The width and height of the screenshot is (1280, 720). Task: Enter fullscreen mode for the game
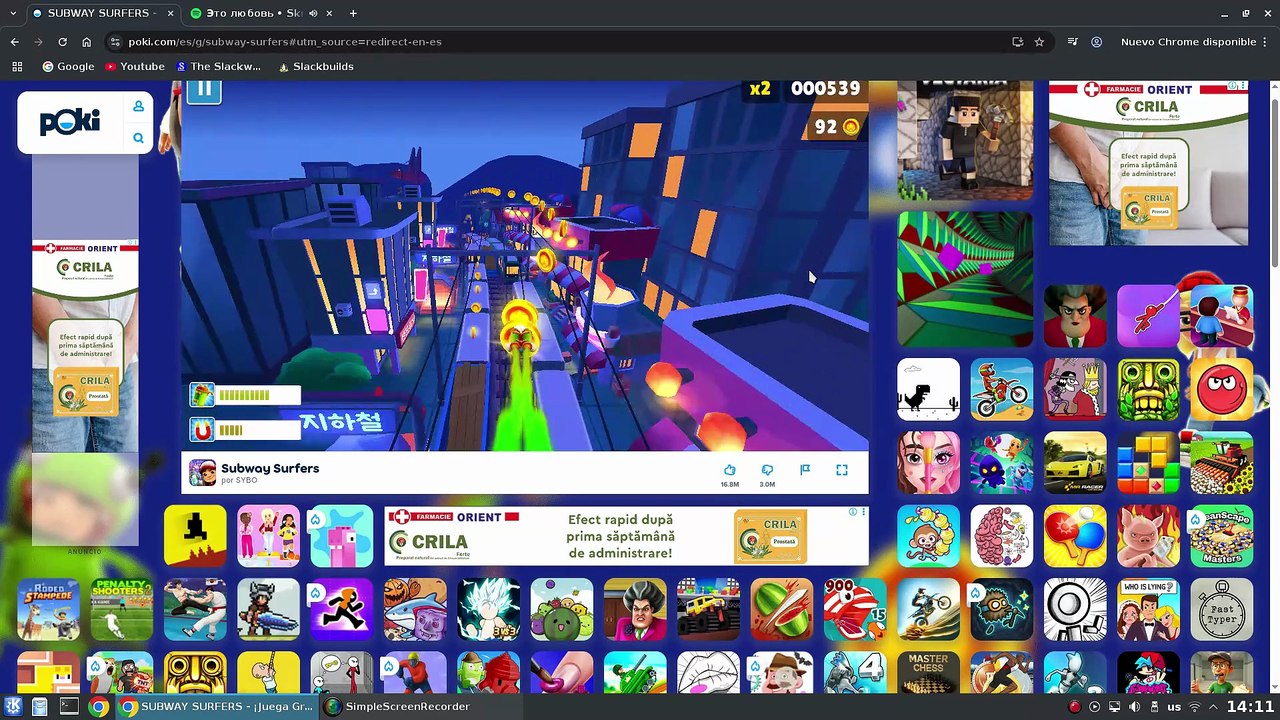point(842,470)
